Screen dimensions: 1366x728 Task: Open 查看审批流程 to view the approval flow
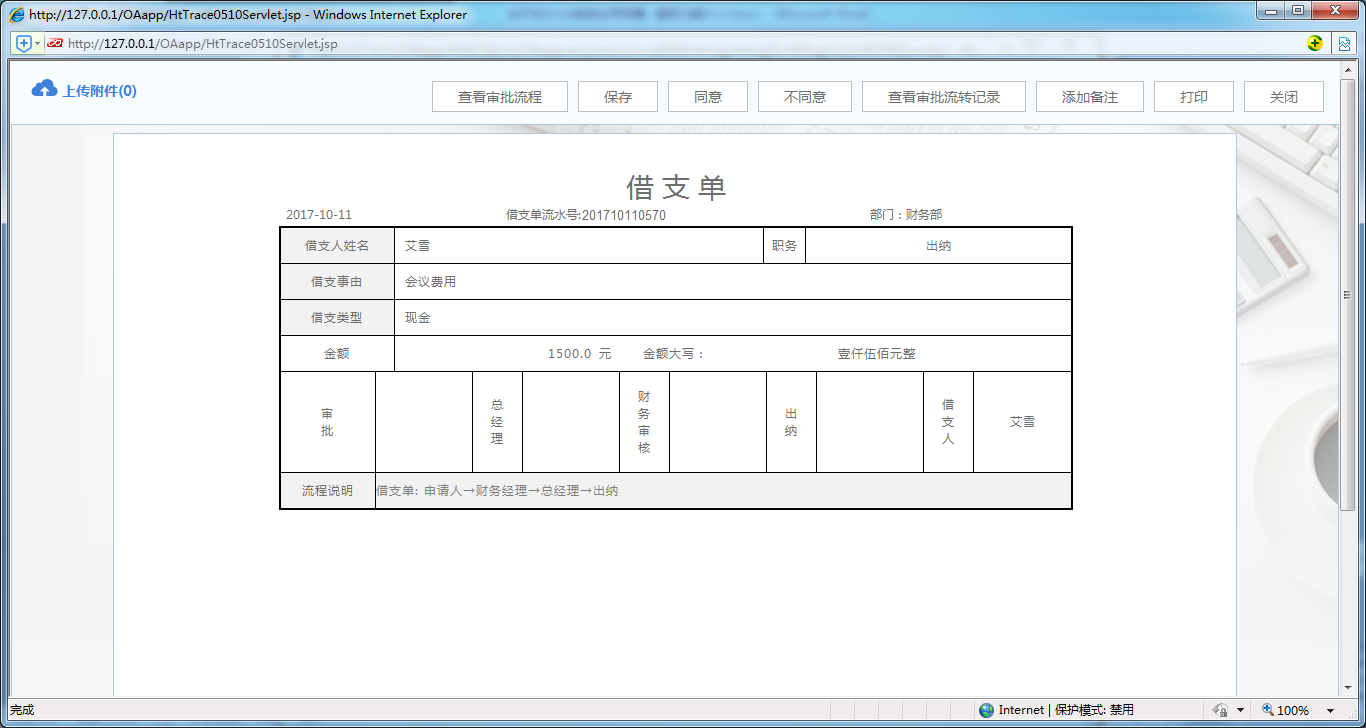(500, 96)
